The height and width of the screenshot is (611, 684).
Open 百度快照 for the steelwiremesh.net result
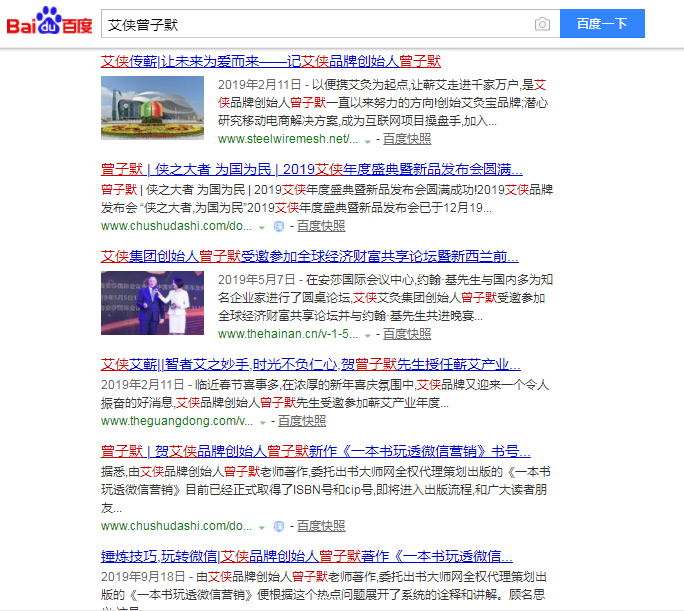(x=407, y=139)
